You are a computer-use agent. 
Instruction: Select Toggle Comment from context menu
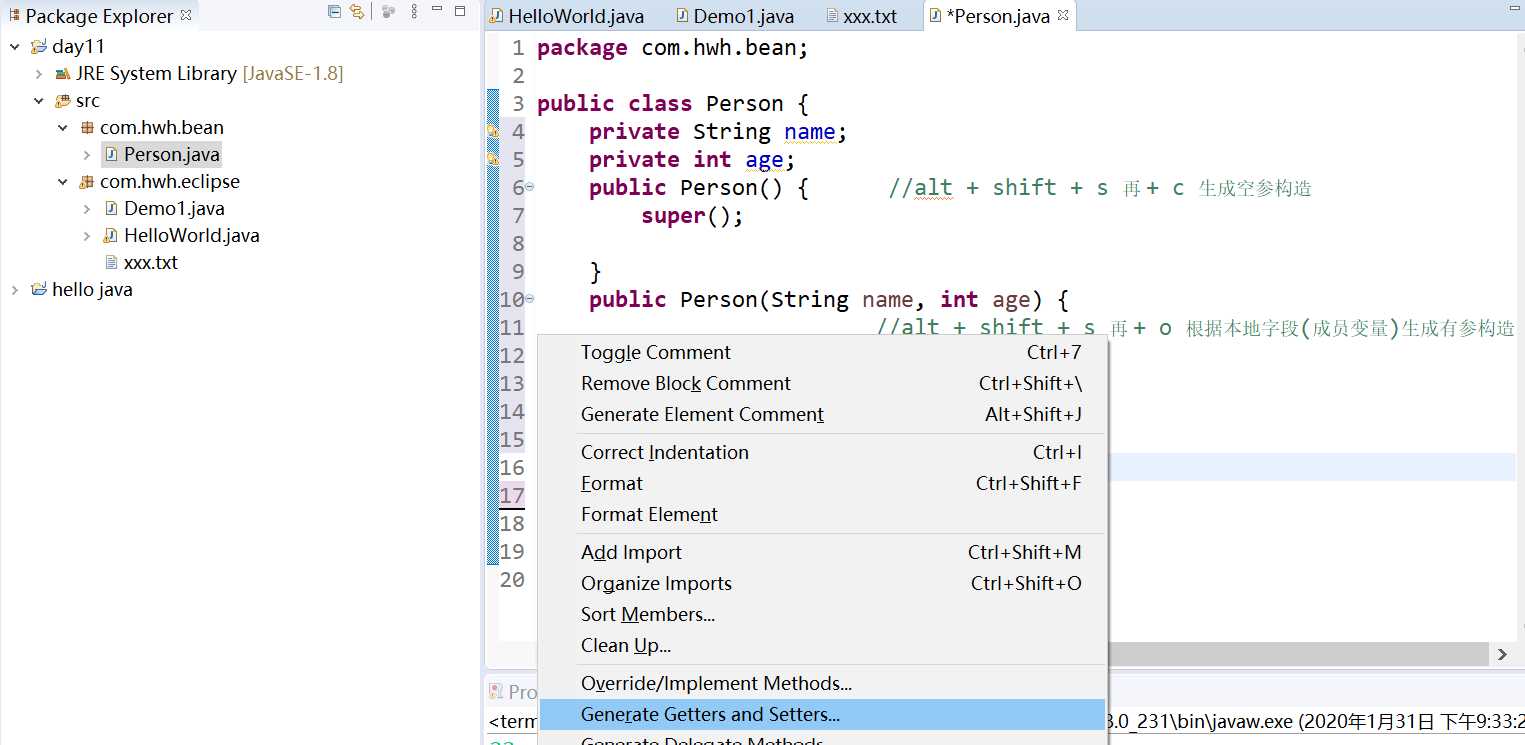pyautogui.click(x=822, y=352)
